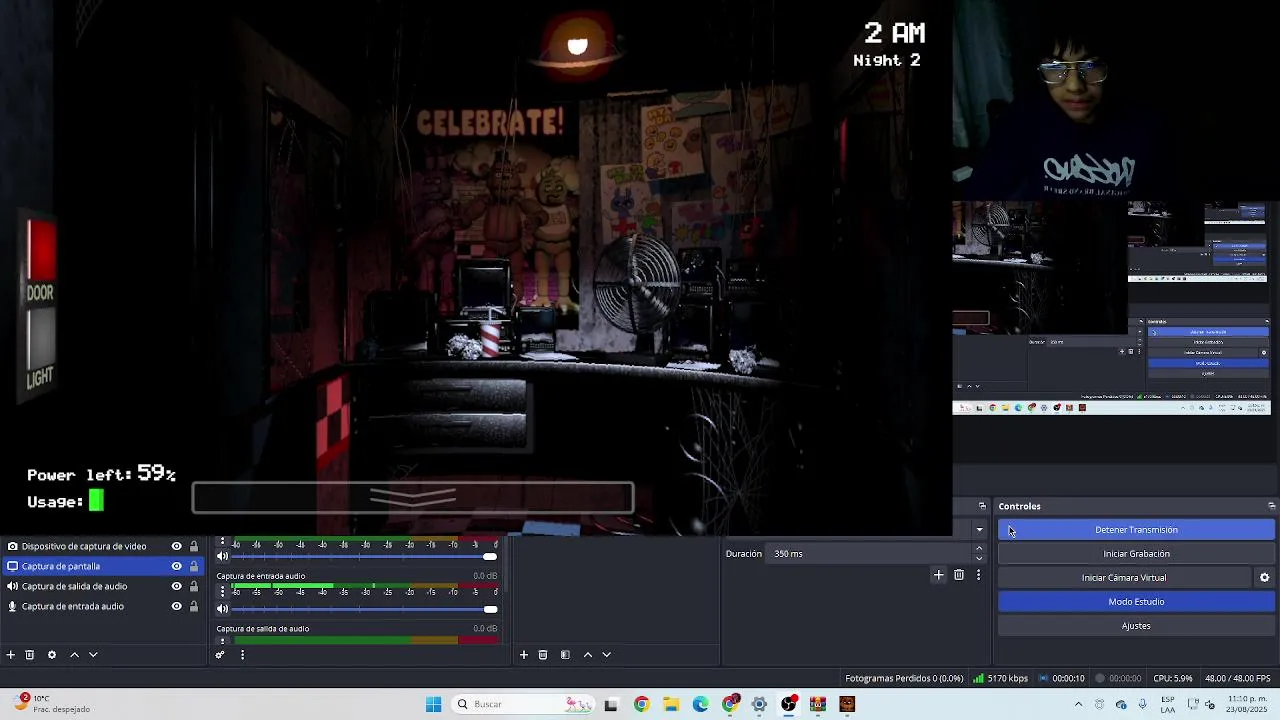Show hidden icons in the system tray
1280x720 pixels.
[1078, 704]
